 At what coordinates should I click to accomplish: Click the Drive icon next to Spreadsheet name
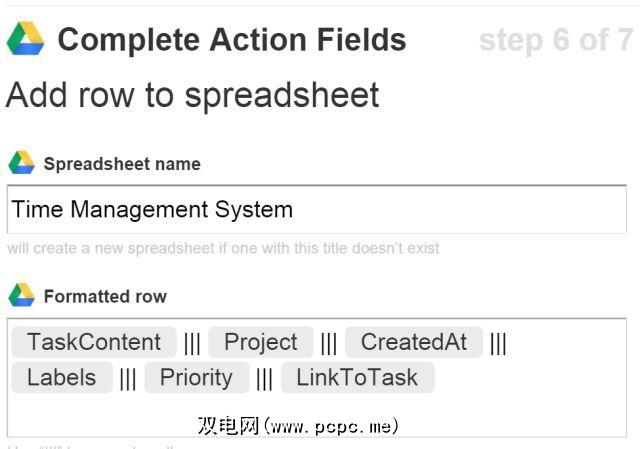pyautogui.click(x=21, y=163)
